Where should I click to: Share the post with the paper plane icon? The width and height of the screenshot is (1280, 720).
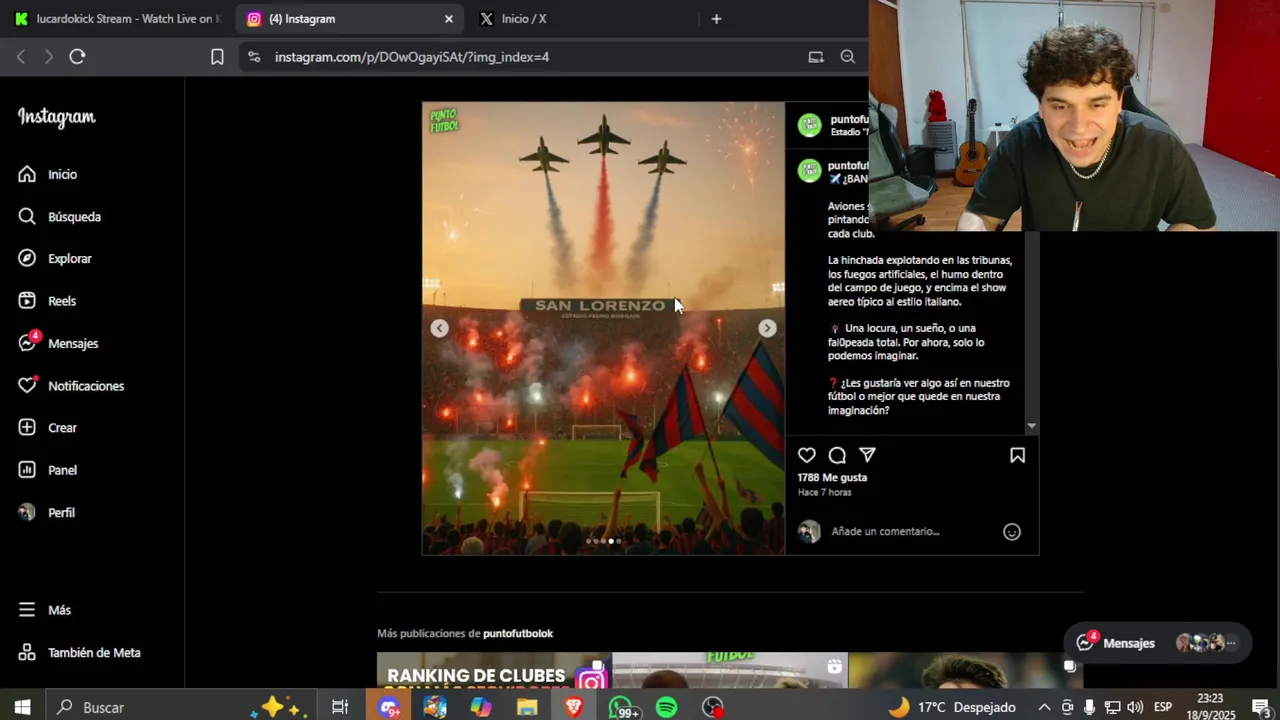click(x=868, y=455)
